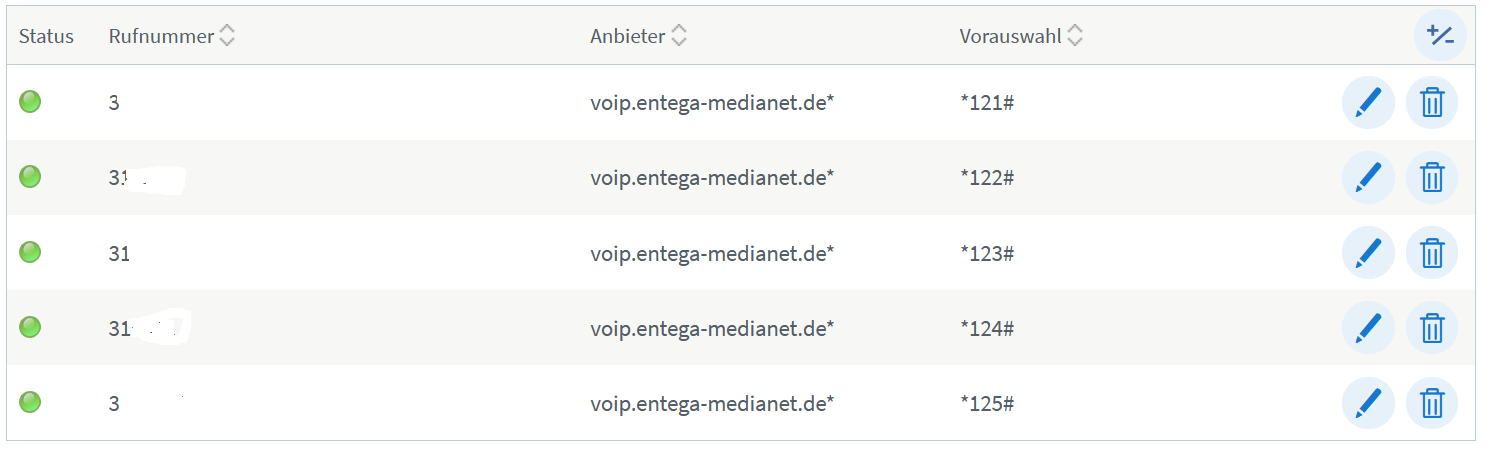Sort table by Rufnummer arrows

point(227,36)
